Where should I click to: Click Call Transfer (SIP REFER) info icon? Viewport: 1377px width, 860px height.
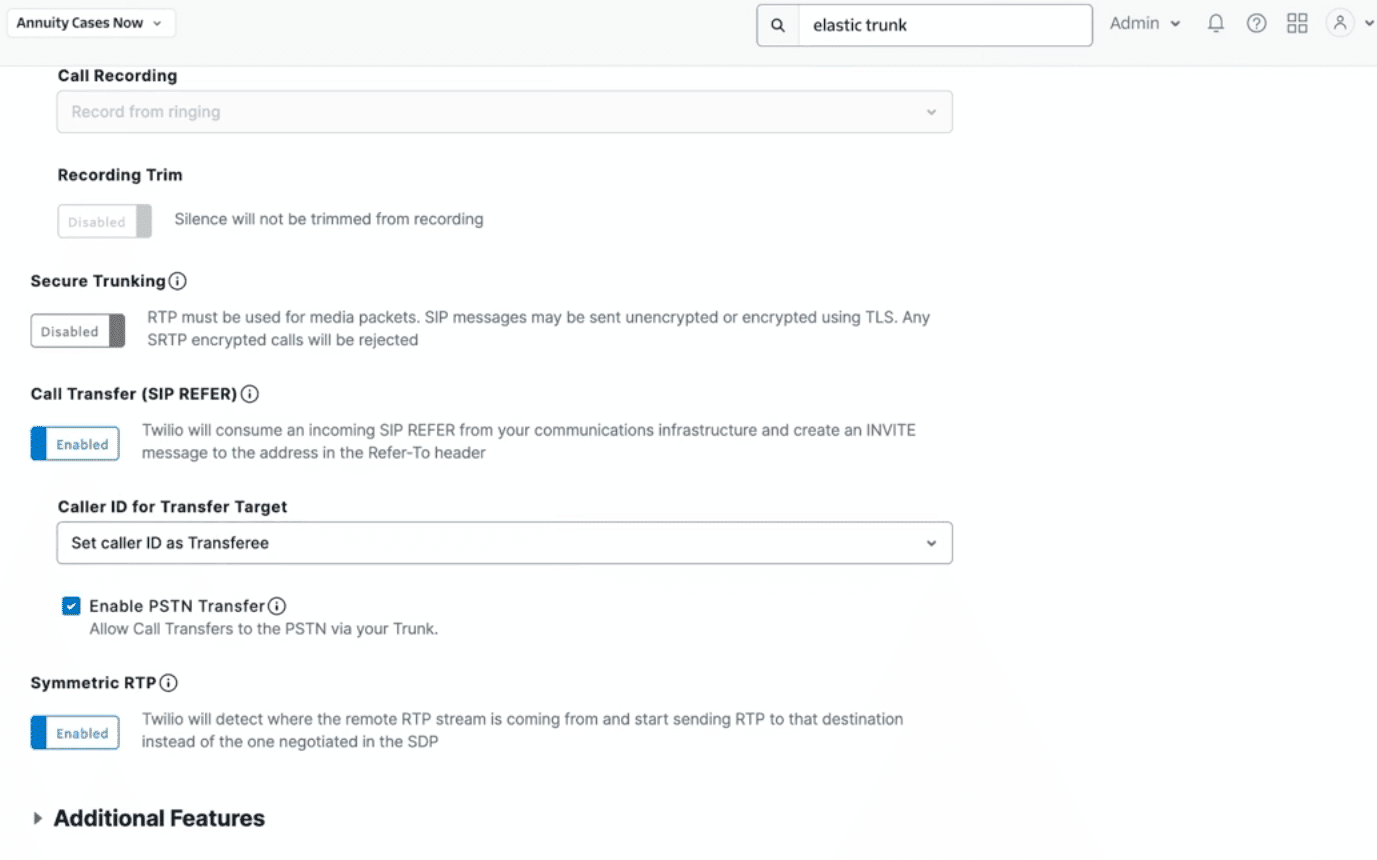(250, 394)
